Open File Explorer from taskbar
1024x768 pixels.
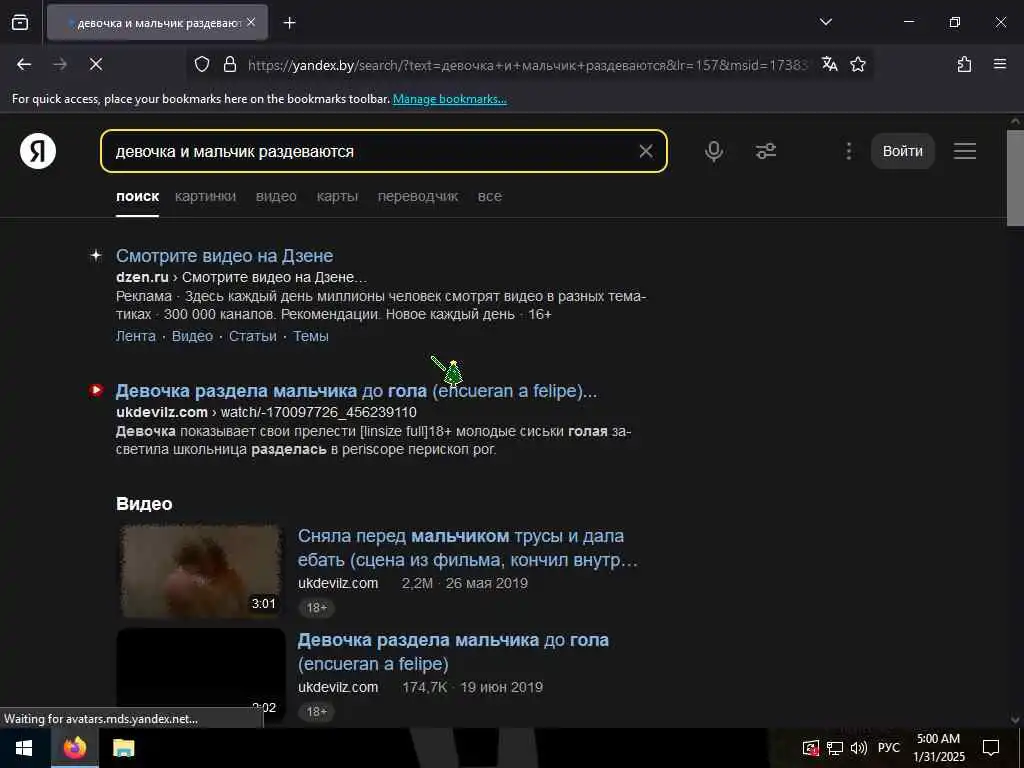coord(123,748)
